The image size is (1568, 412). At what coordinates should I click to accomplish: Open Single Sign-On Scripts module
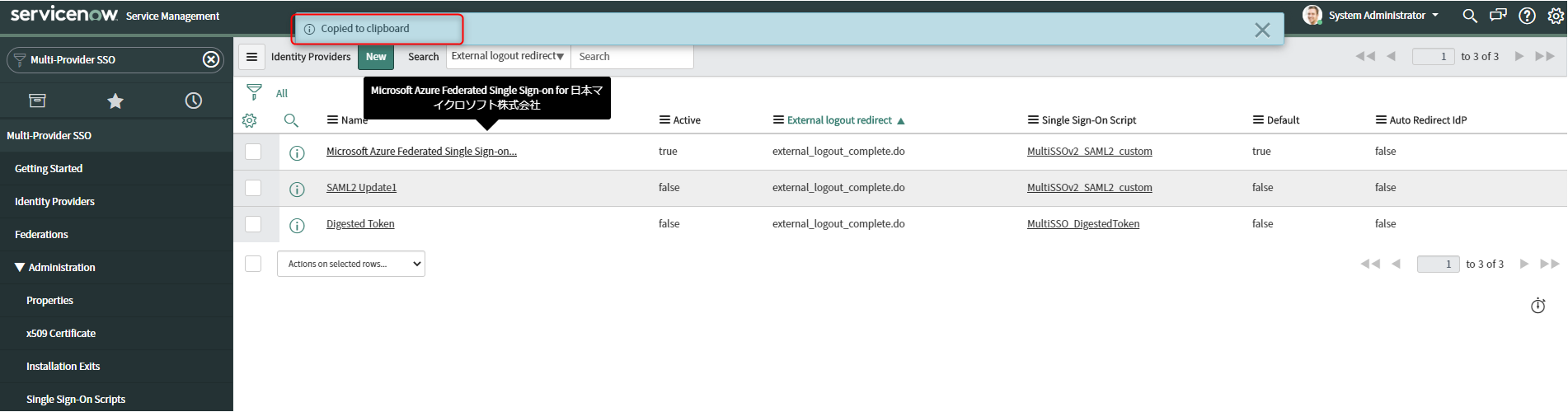(x=76, y=400)
